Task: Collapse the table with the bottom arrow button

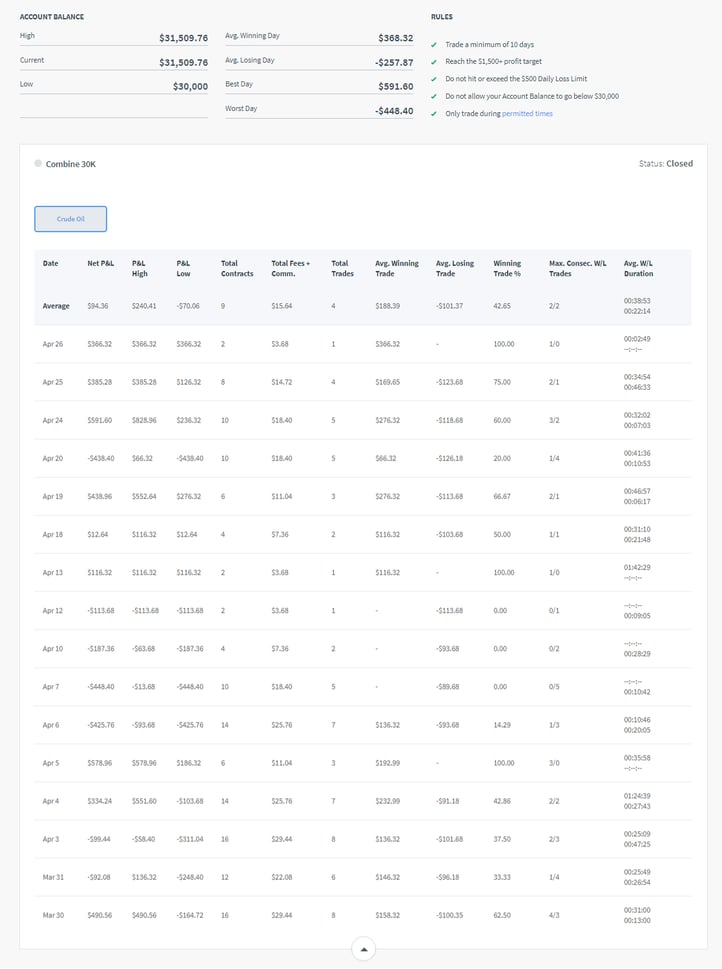Action: click(364, 948)
